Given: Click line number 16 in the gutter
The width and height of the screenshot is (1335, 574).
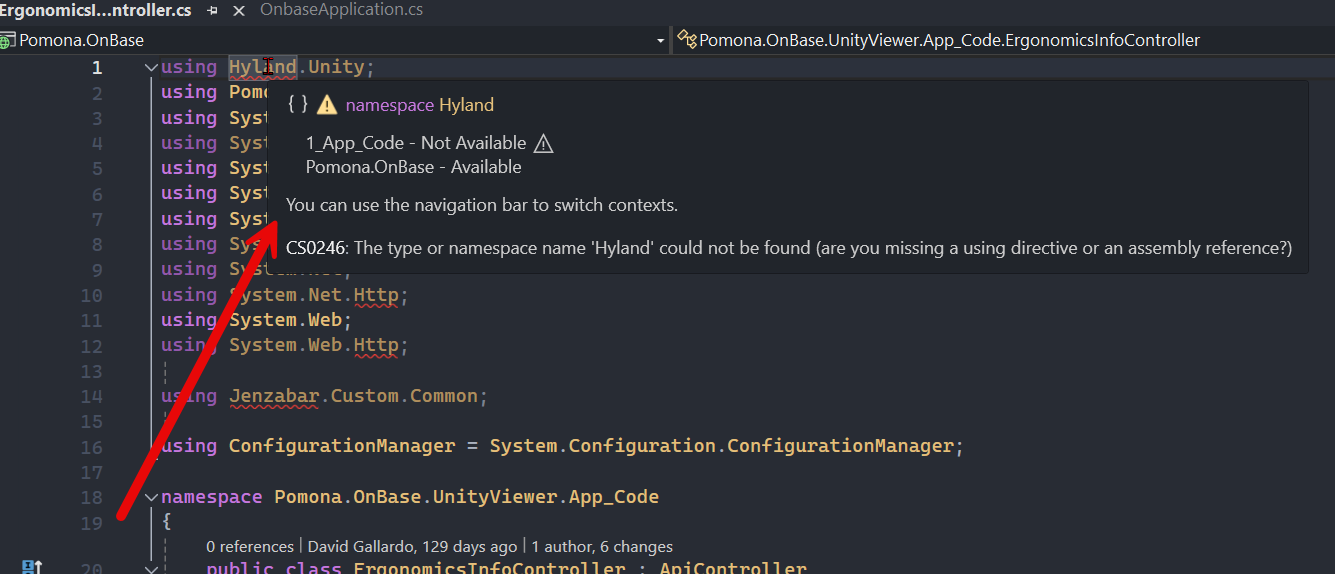Looking at the screenshot, I should (91, 447).
